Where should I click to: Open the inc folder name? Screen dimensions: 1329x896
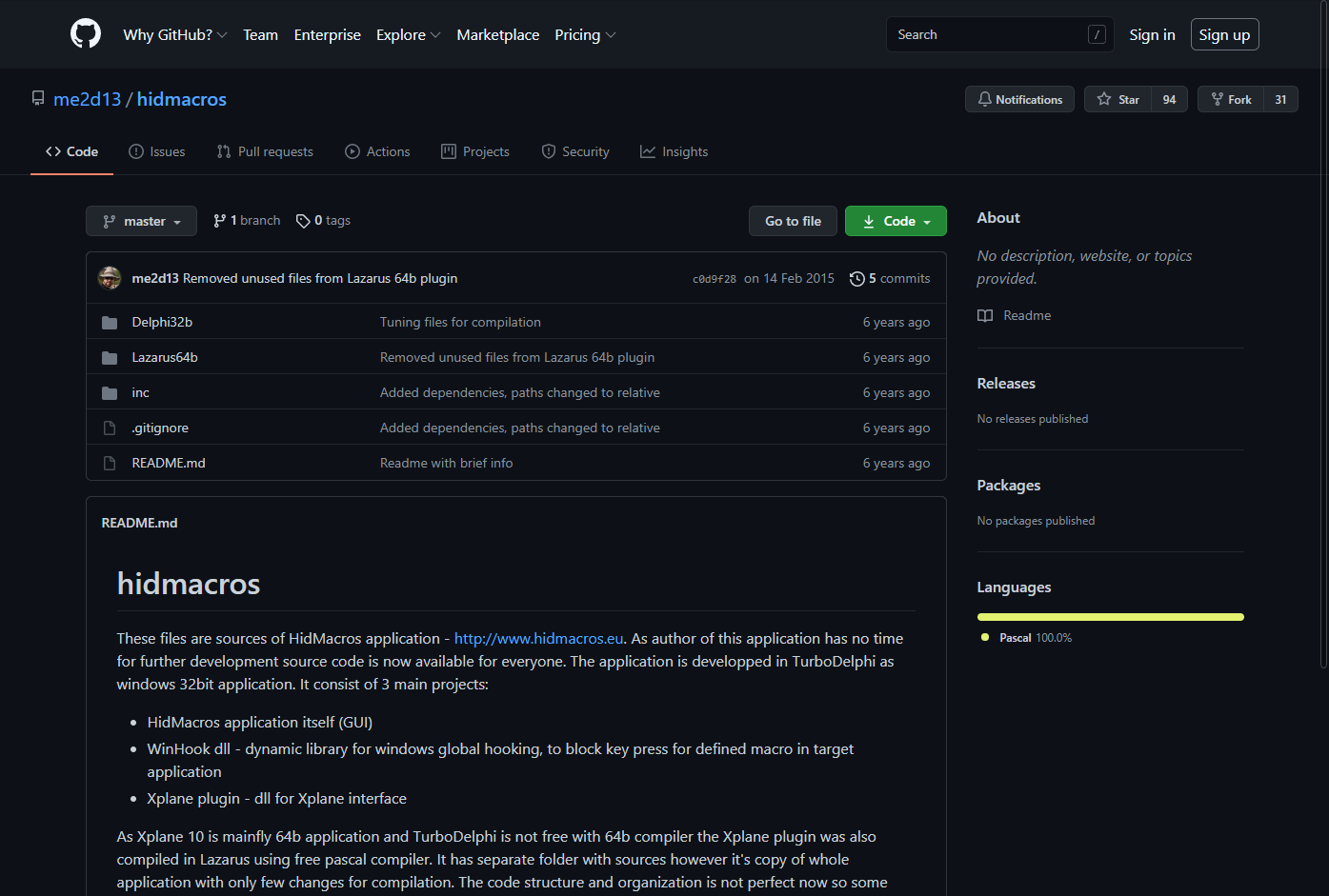[141, 393]
